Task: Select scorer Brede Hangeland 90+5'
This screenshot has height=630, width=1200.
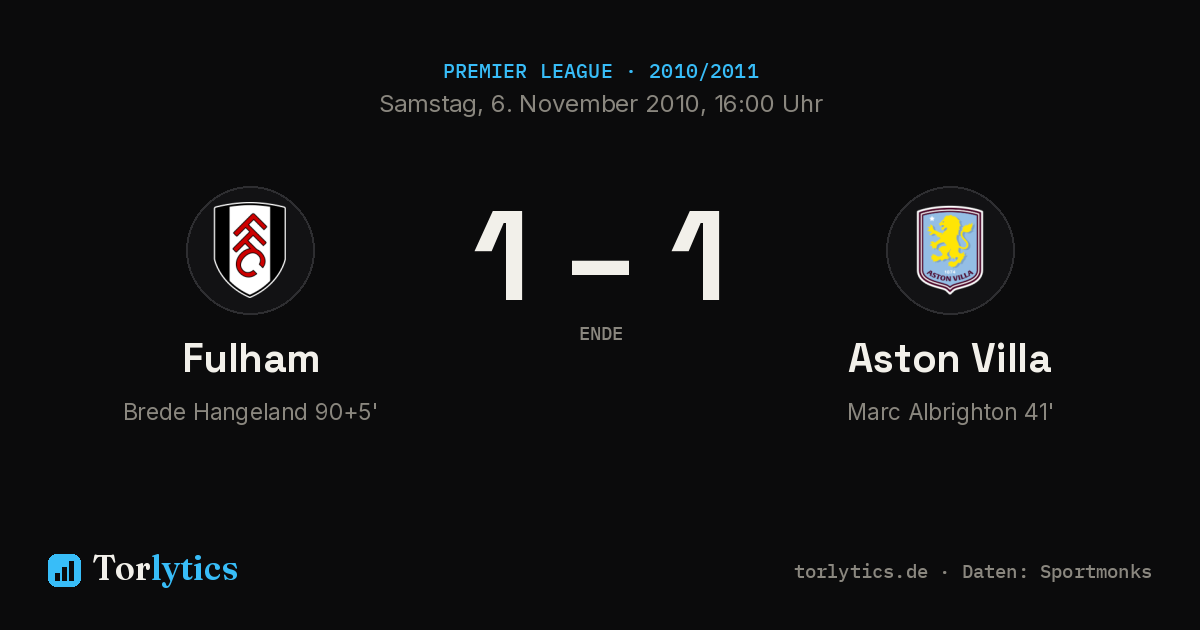Action: pos(250,412)
